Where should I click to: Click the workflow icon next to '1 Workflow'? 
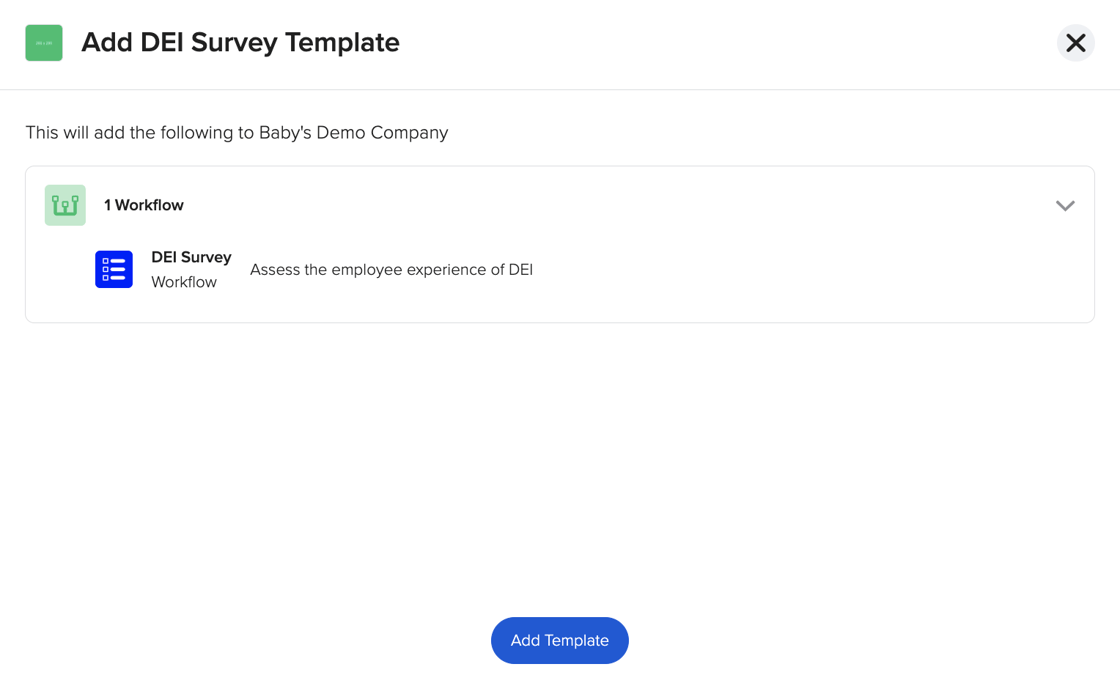click(x=65, y=205)
